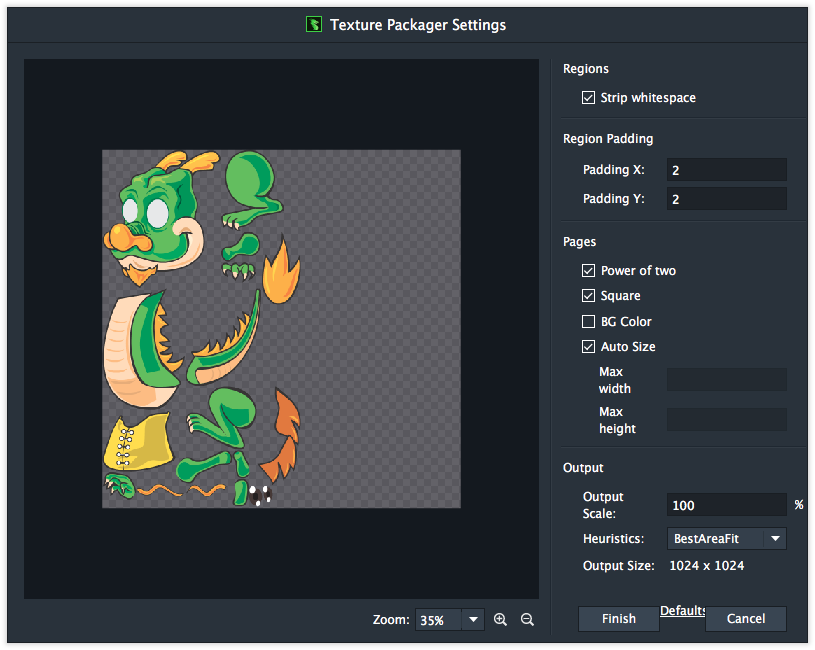
Task: Click the Texture Packager title bar icon
Action: click(313, 24)
